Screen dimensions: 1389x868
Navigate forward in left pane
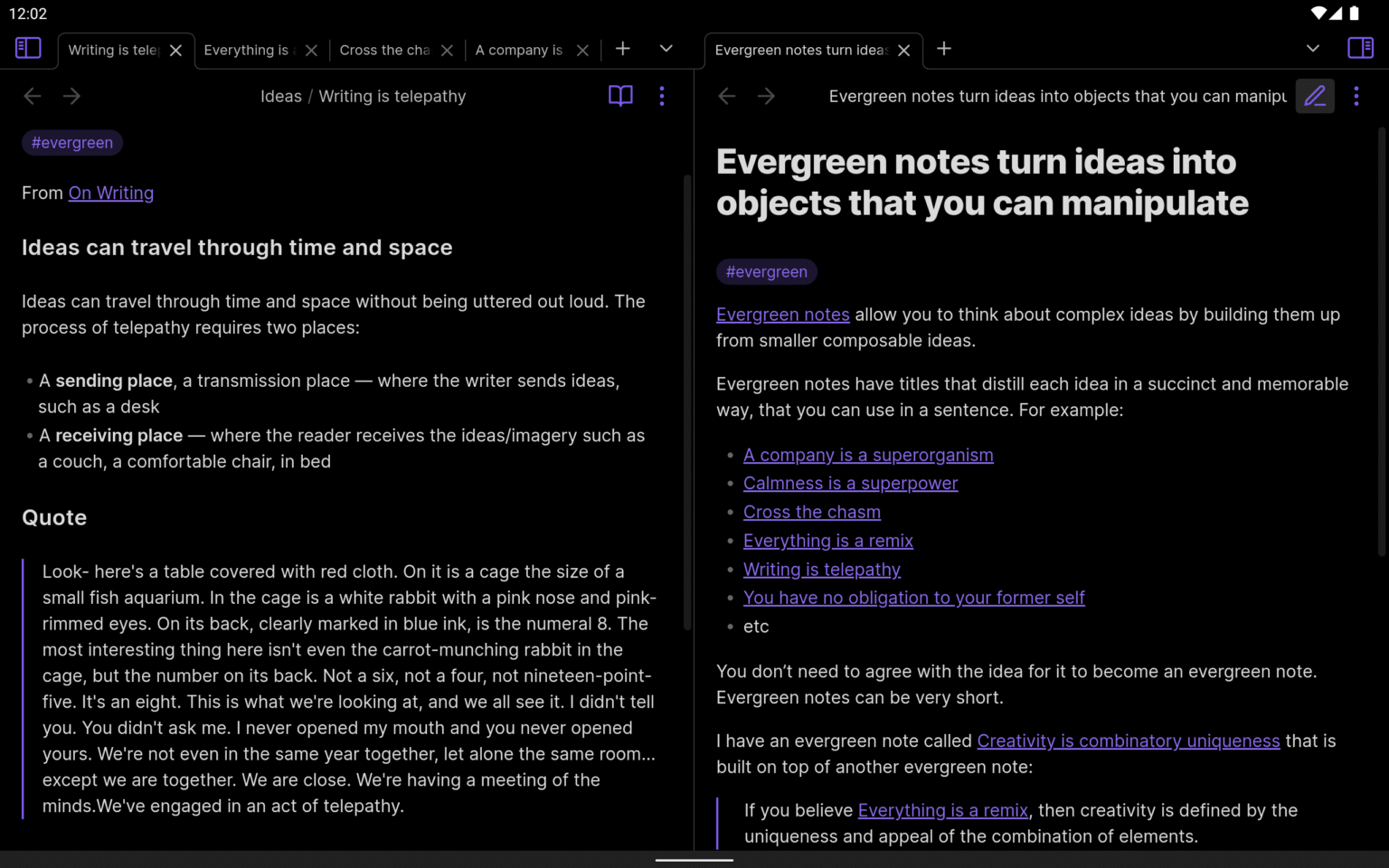point(72,96)
